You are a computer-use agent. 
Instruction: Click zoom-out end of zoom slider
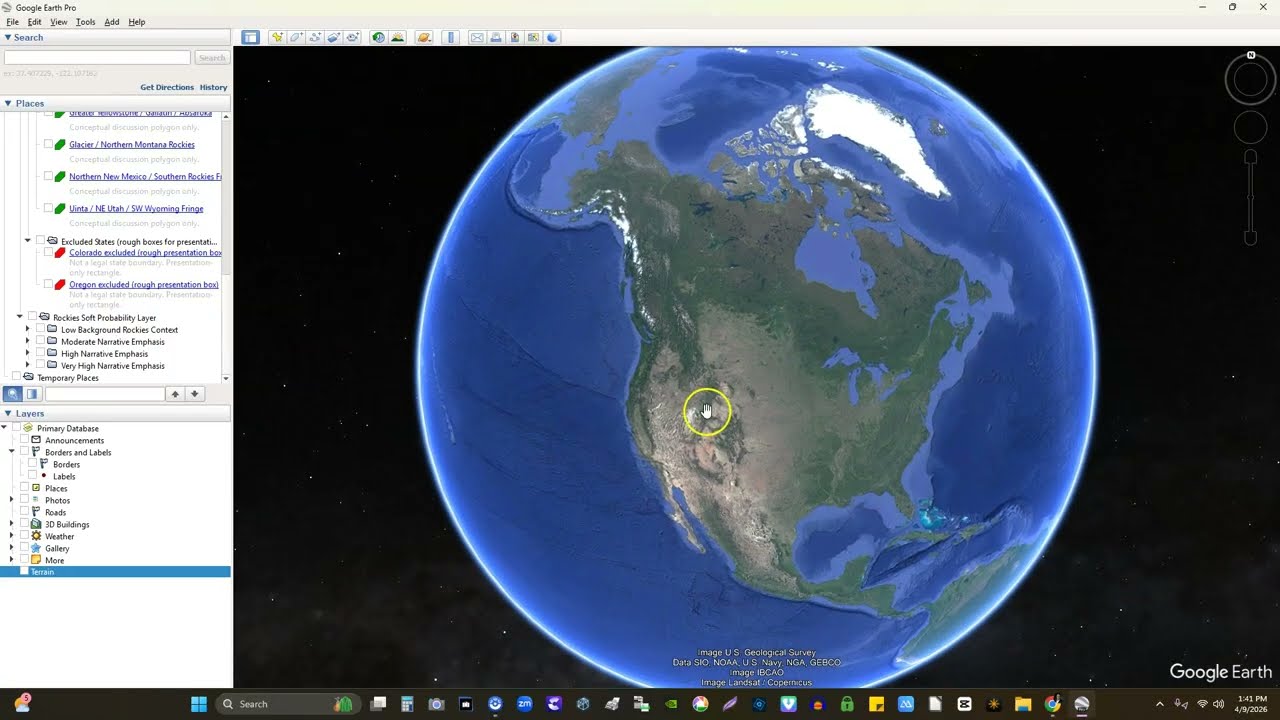pyautogui.click(x=1250, y=237)
